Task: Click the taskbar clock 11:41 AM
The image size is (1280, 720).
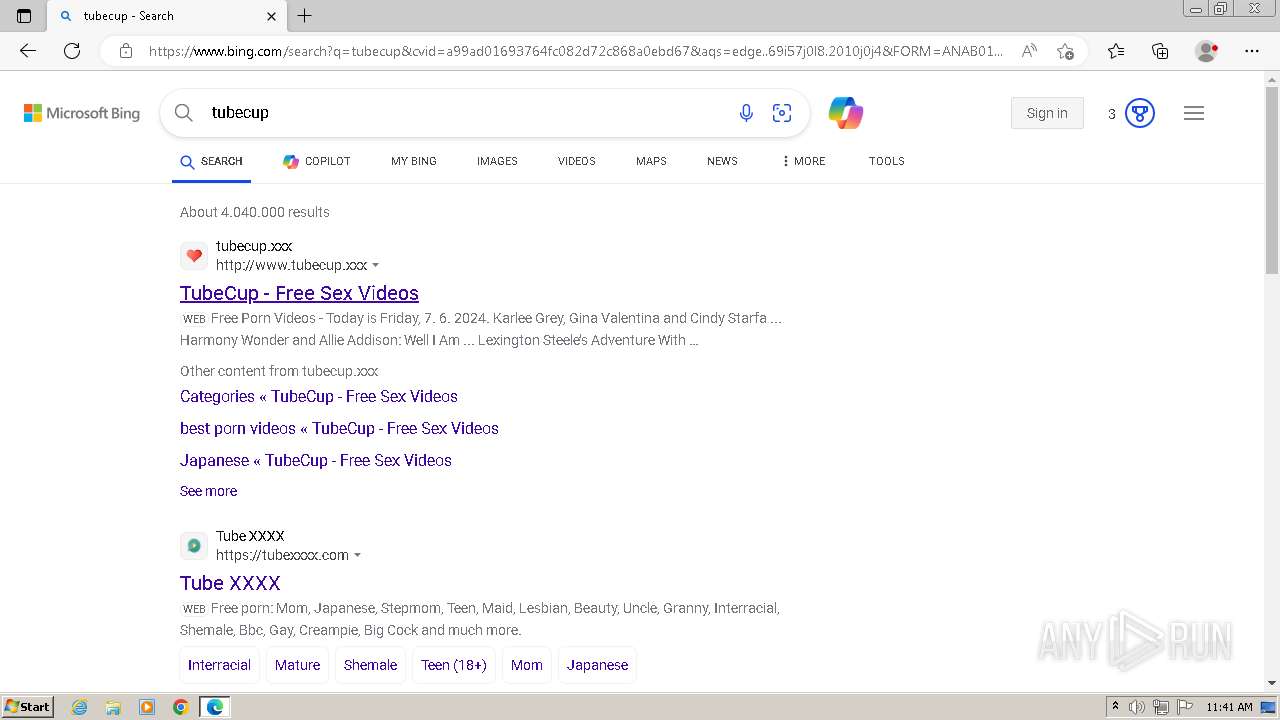Action: click(x=1229, y=707)
